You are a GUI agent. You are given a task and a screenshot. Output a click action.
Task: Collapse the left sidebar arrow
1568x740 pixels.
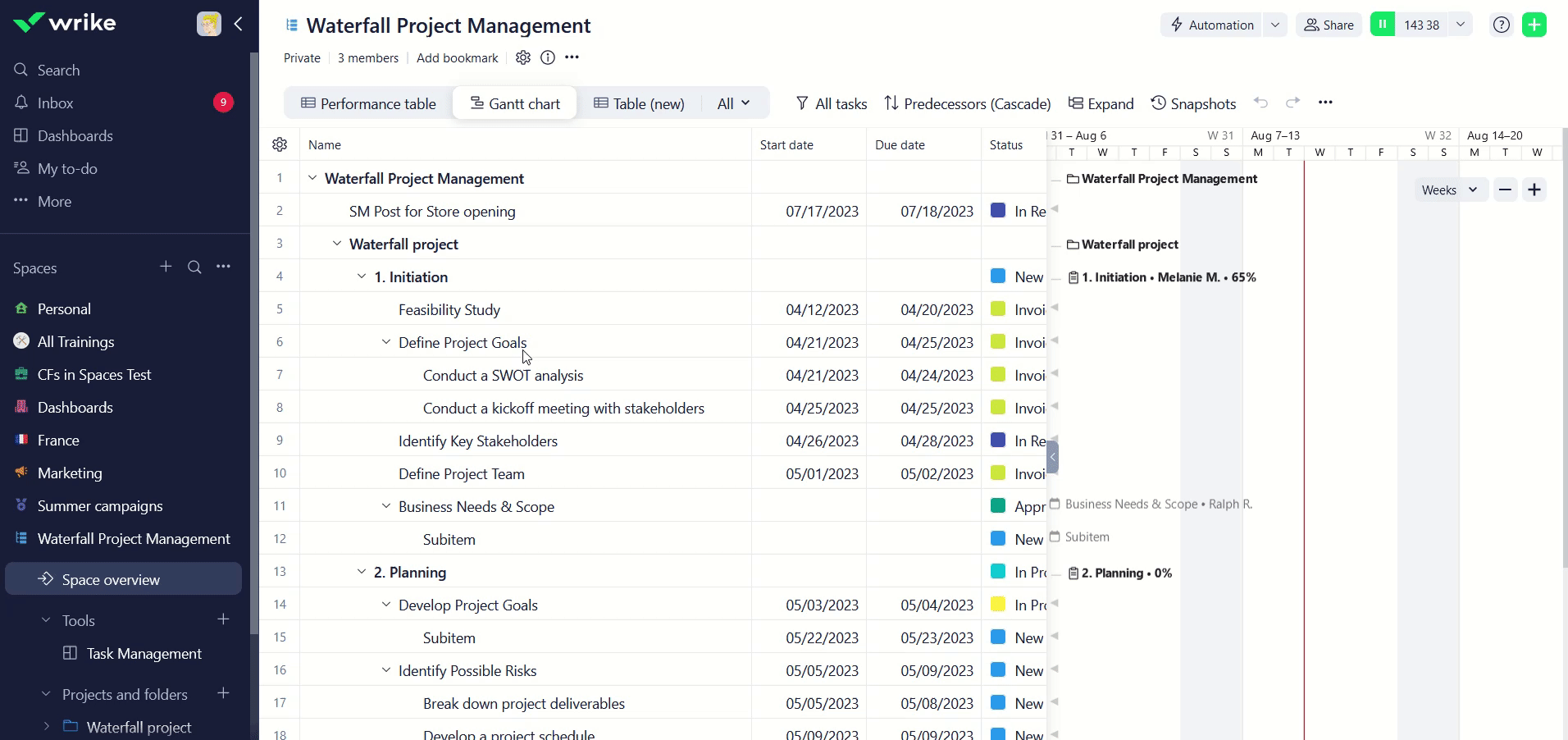pyautogui.click(x=239, y=24)
